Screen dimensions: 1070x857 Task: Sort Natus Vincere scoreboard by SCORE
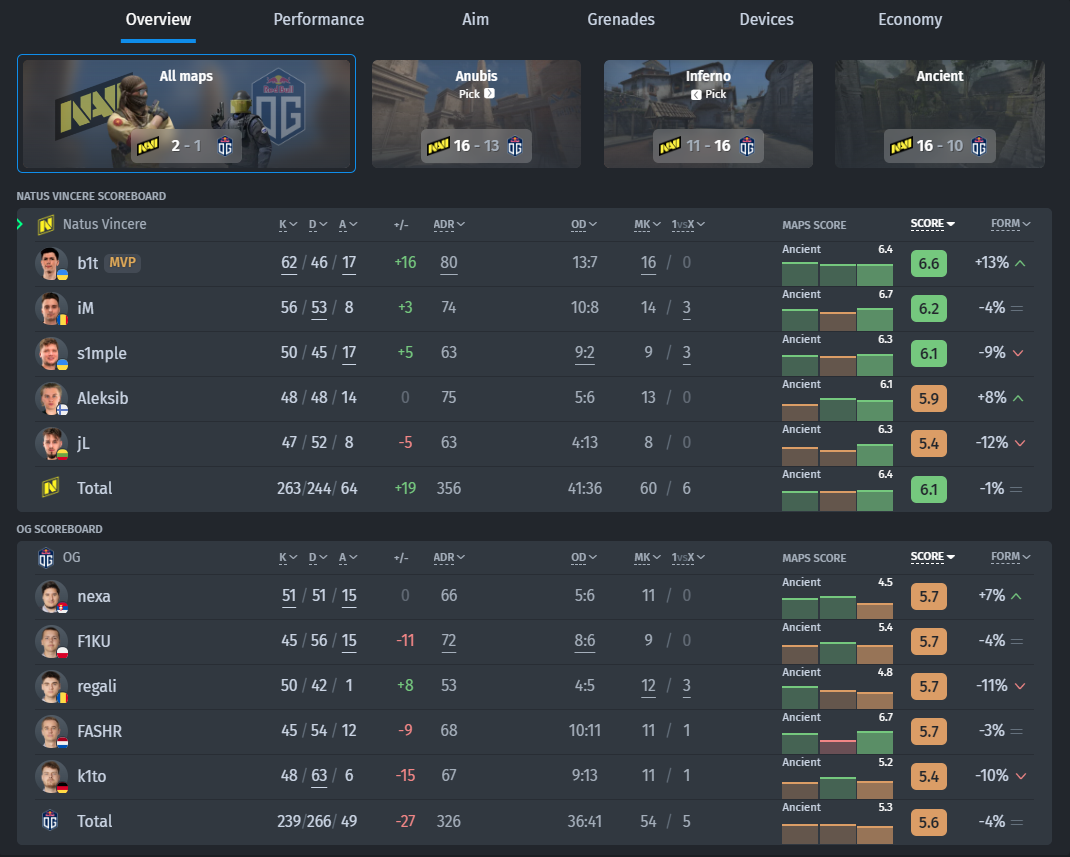pos(932,224)
